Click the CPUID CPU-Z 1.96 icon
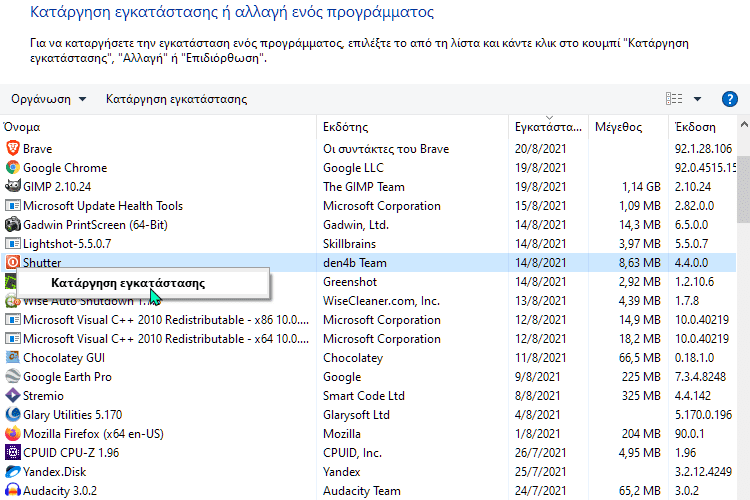Image resolution: width=750 pixels, height=500 pixels. [12, 453]
